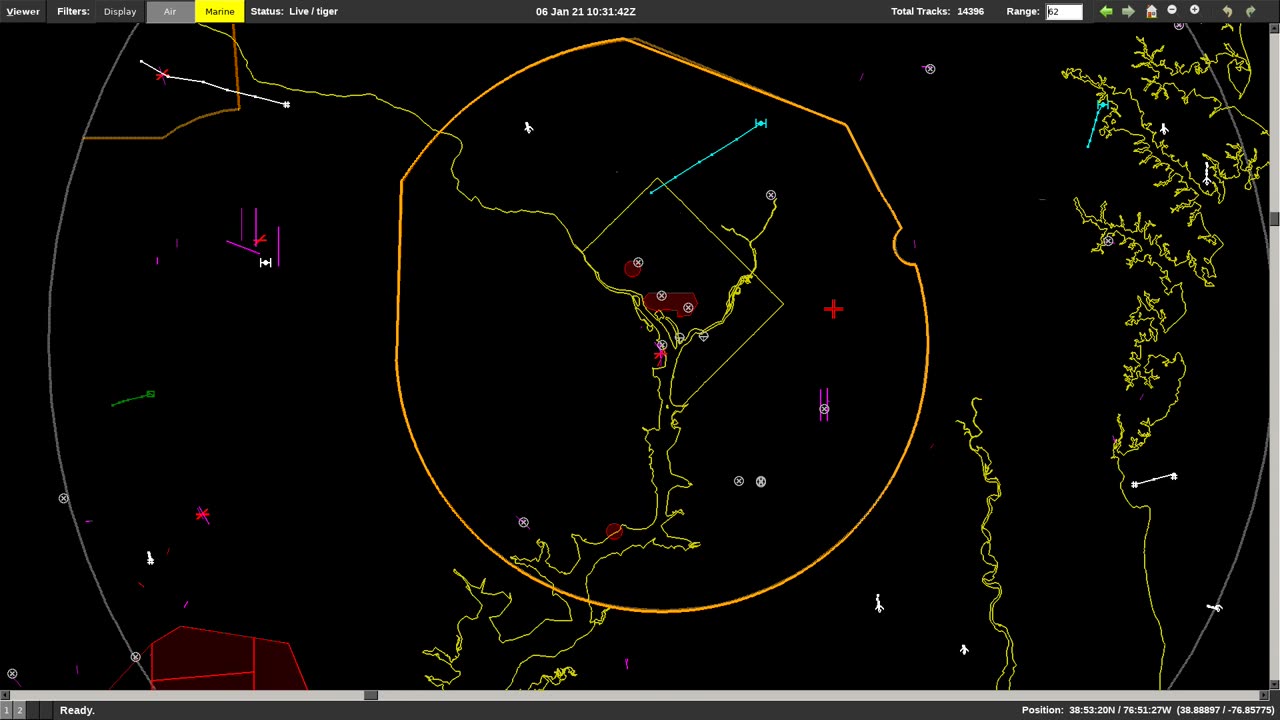
Task: Zoom in with the plus icon
Action: click(1194, 10)
